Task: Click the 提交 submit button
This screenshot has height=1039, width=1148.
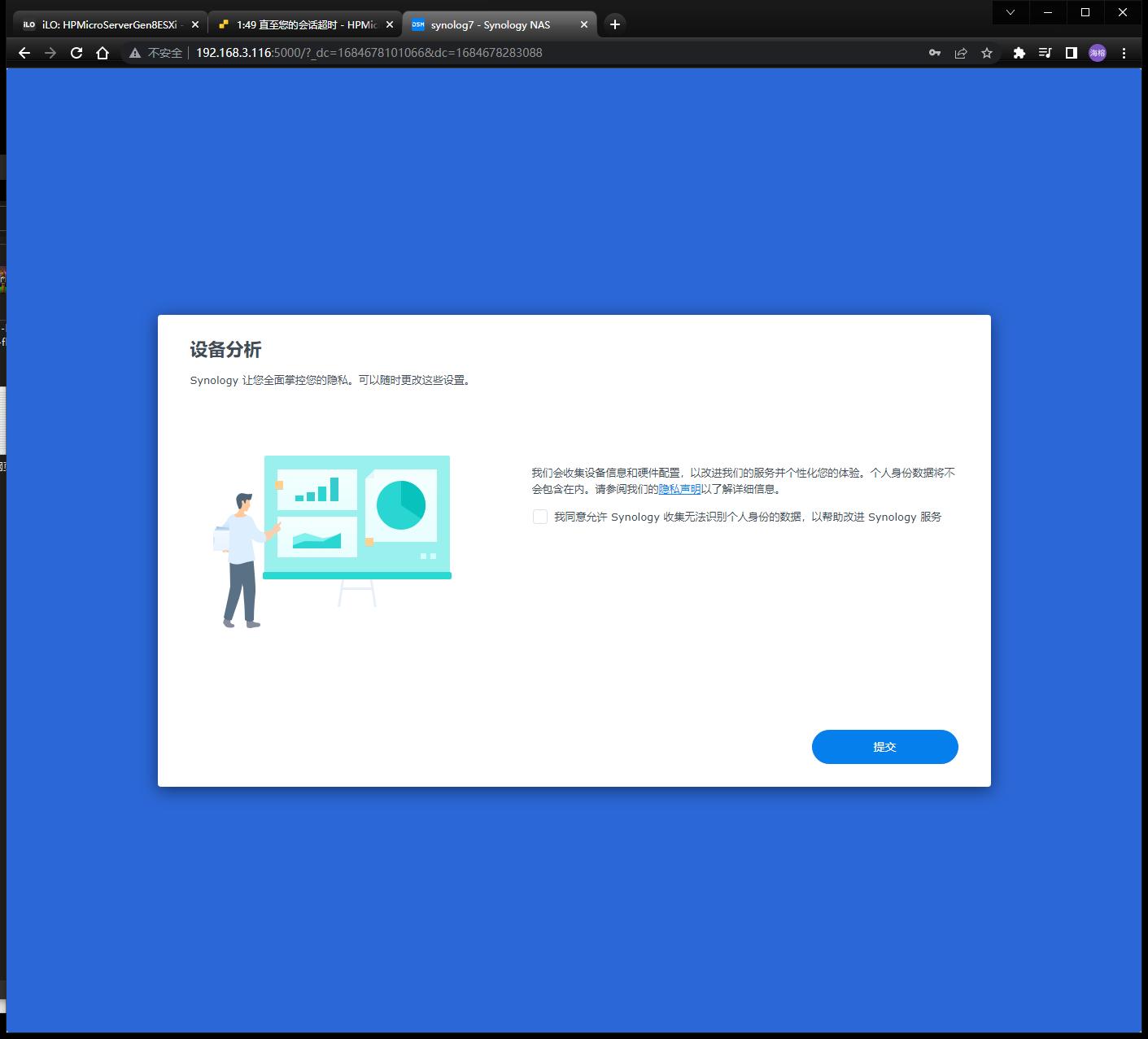Action: [x=884, y=746]
